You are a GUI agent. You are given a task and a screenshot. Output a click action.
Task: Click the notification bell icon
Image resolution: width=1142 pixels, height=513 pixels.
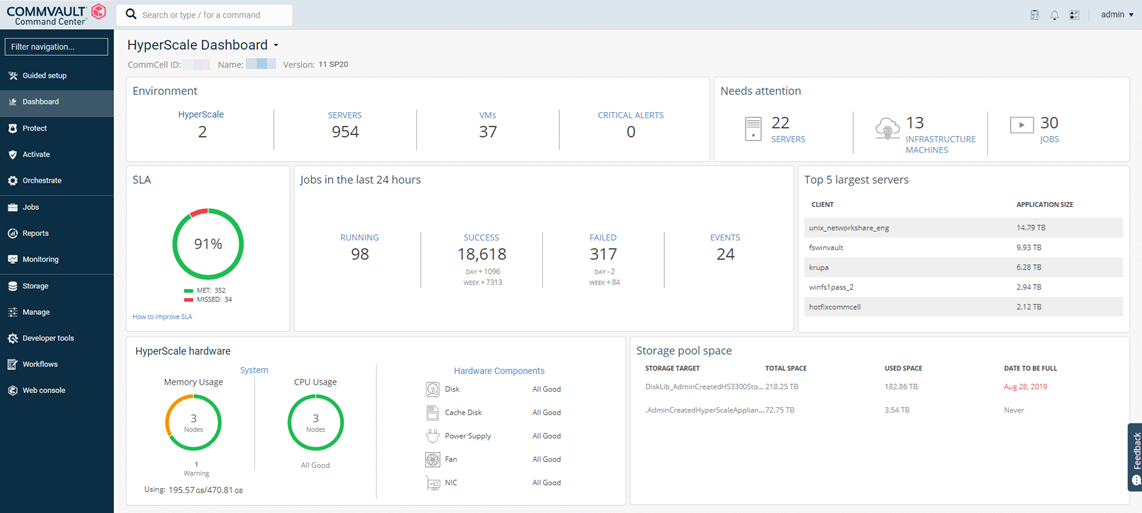[x=1054, y=15]
